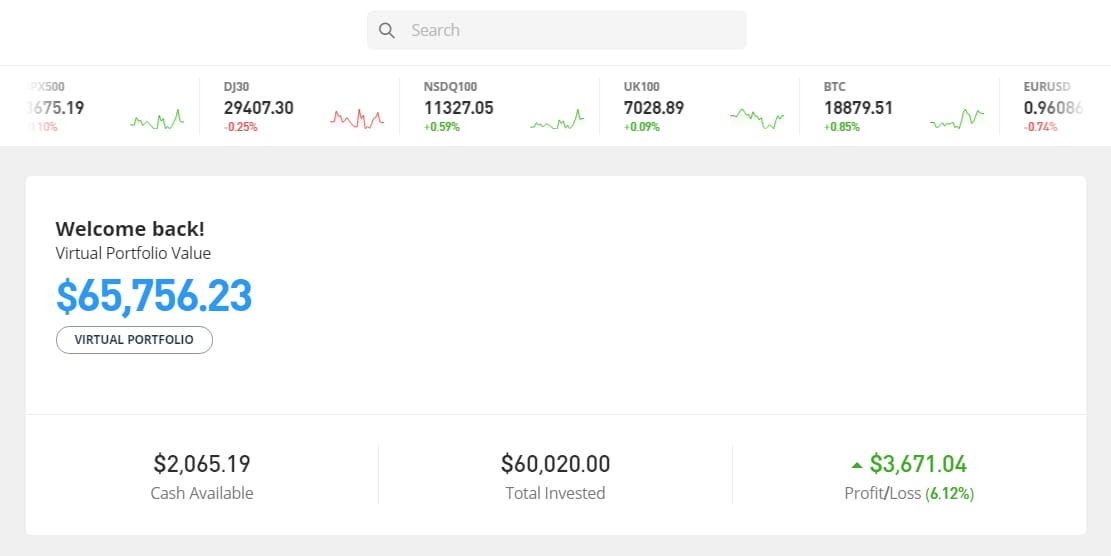Click the green profit up-arrow icon

pyautogui.click(x=856, y=464)
